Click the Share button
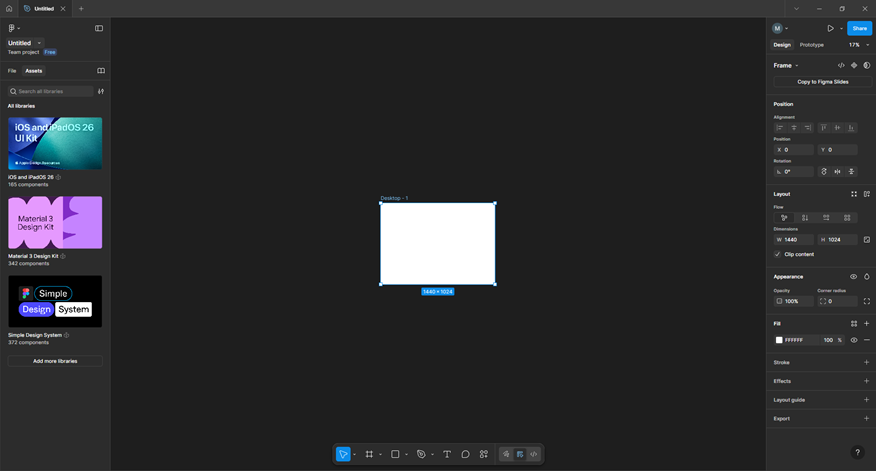This screenshot has width=876, height=471. [x=859, y=29]
